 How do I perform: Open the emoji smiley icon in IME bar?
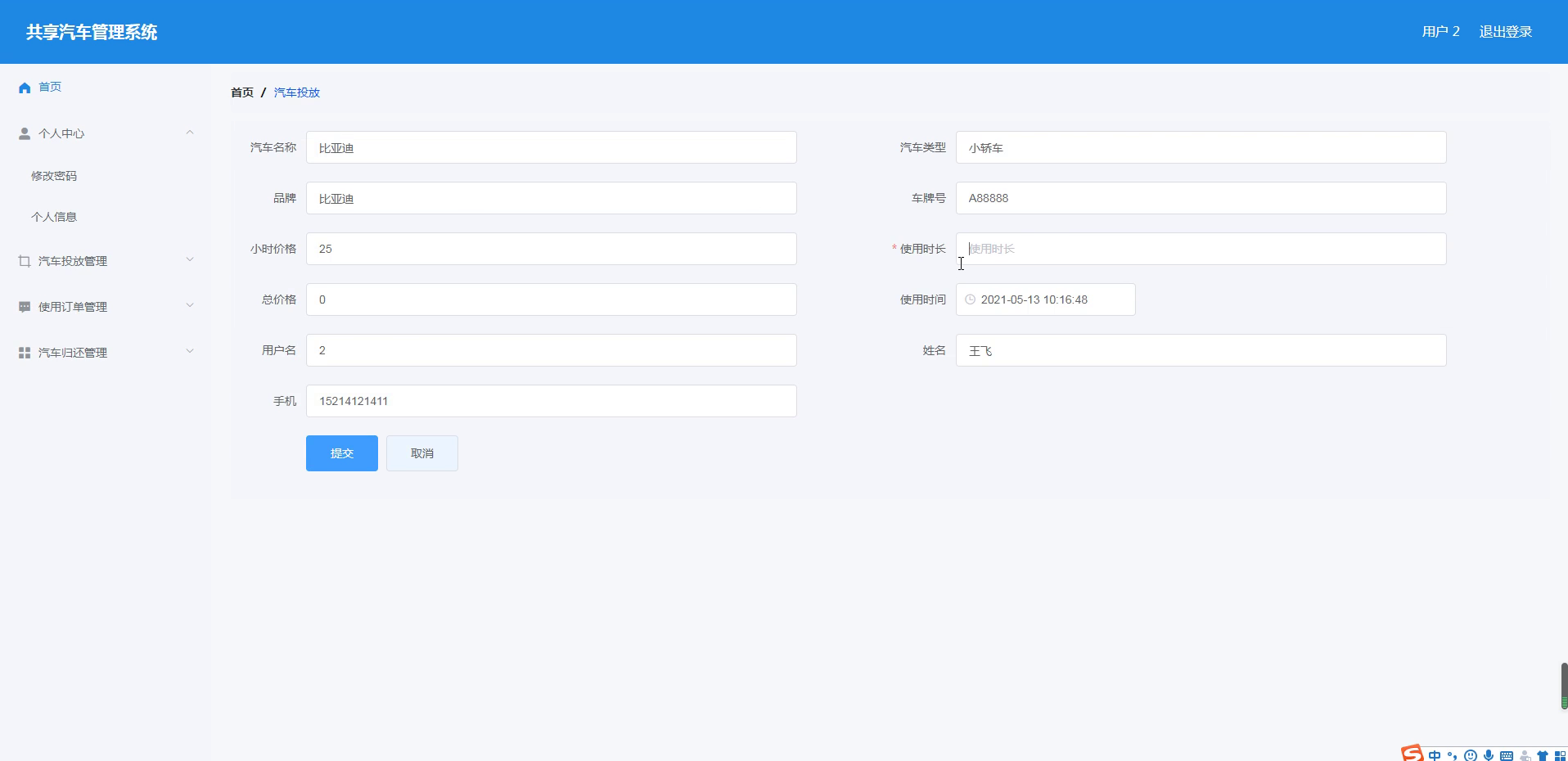[x=1471, y=756]
